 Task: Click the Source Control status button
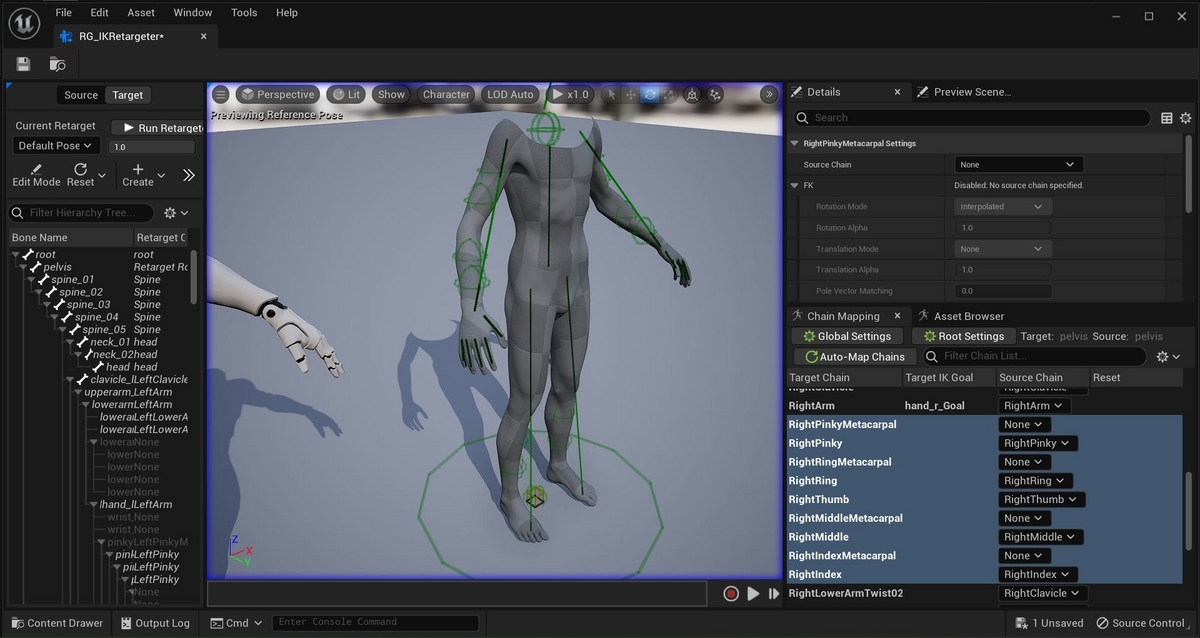(x=1140, y=623)
